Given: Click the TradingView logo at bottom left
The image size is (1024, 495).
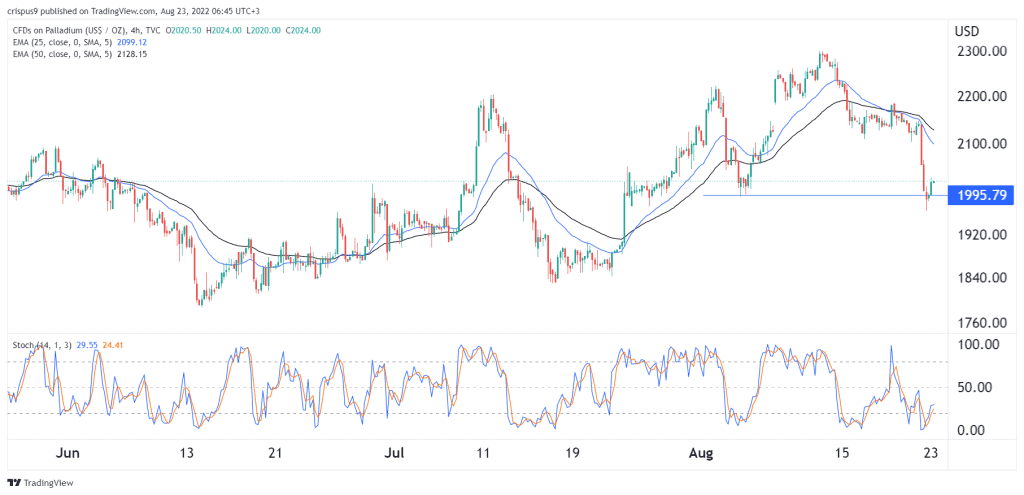Looking at the screenshot, I should point(40,483).
